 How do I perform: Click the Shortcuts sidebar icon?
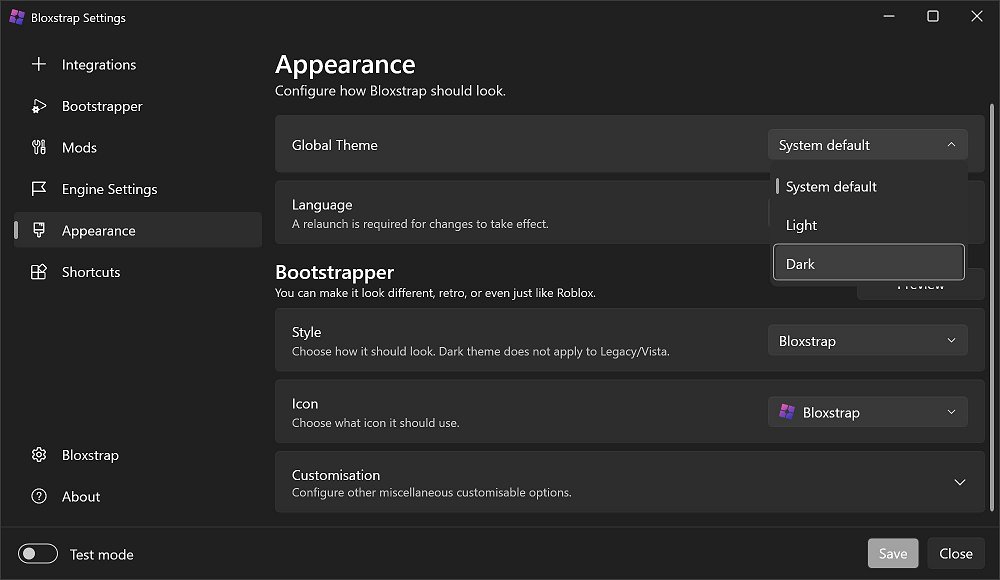39,272
